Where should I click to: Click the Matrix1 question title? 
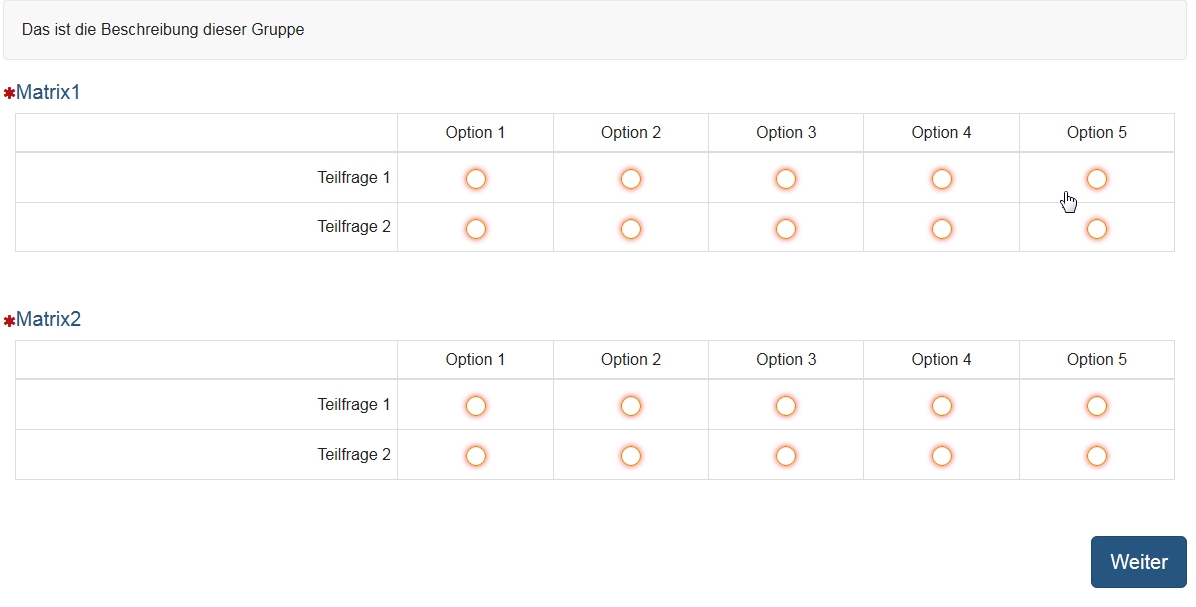(x=48, y=93)
